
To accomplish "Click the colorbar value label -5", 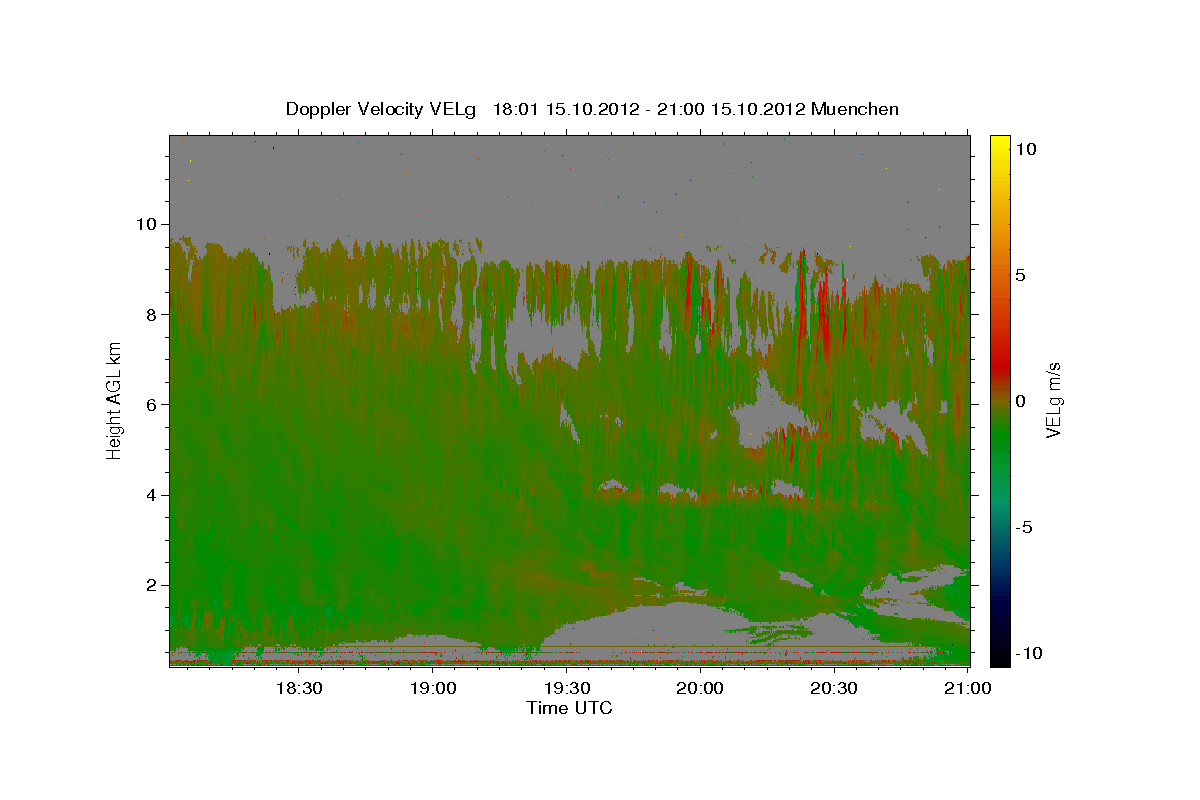I will point(1023,527).
